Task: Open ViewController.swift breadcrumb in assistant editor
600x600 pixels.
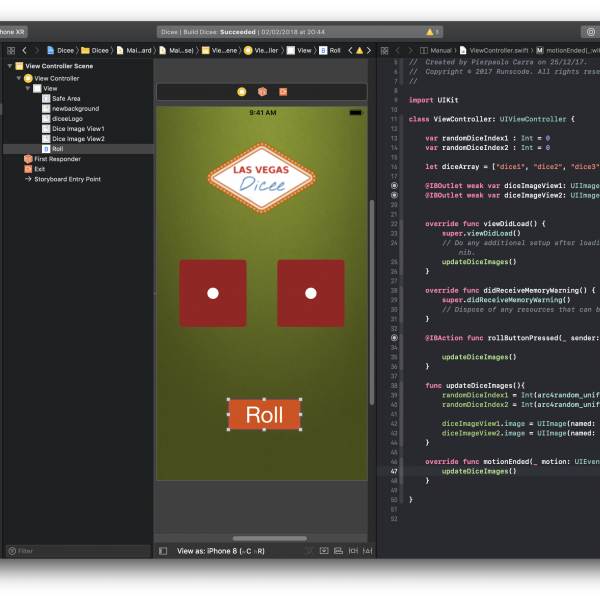Action: (494, 51)
